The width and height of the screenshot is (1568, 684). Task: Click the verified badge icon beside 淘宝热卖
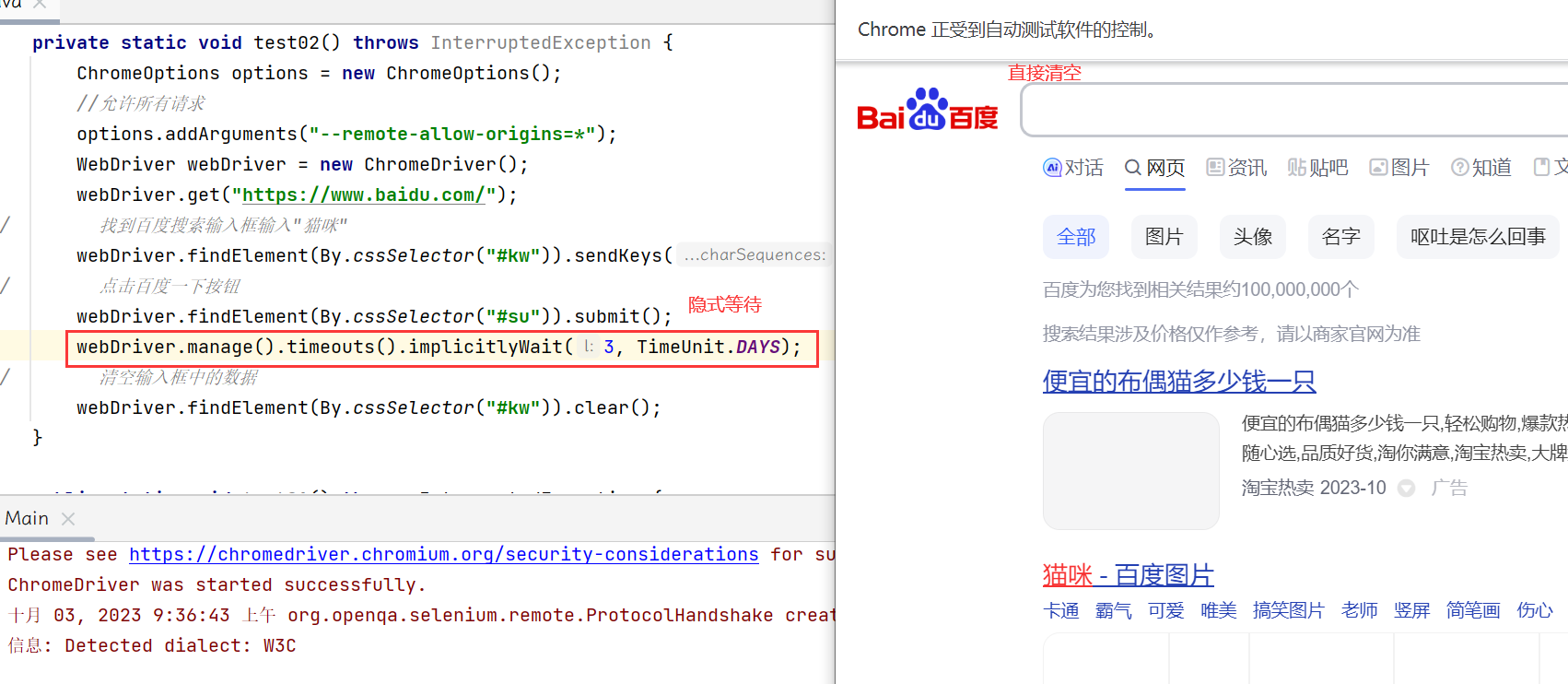(x=1407, y=488)
